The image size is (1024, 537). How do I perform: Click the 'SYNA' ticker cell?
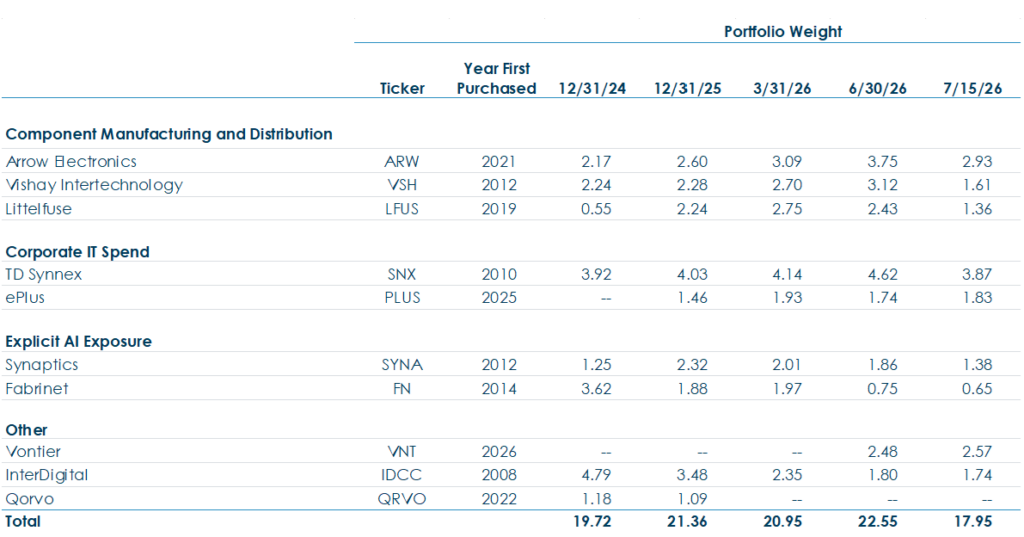coord(402,365)
